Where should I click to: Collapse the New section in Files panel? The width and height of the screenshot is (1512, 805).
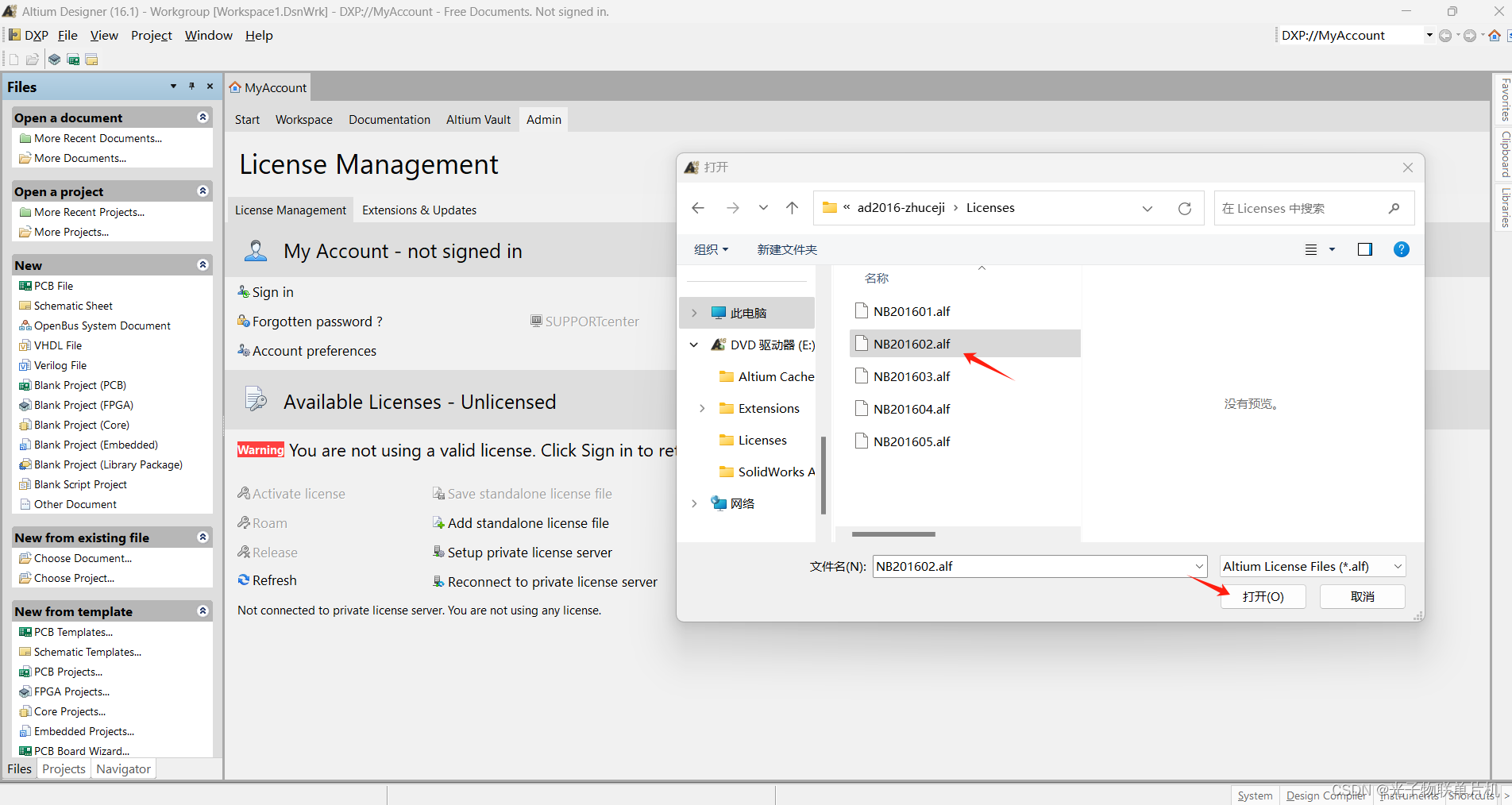[202, 265]
